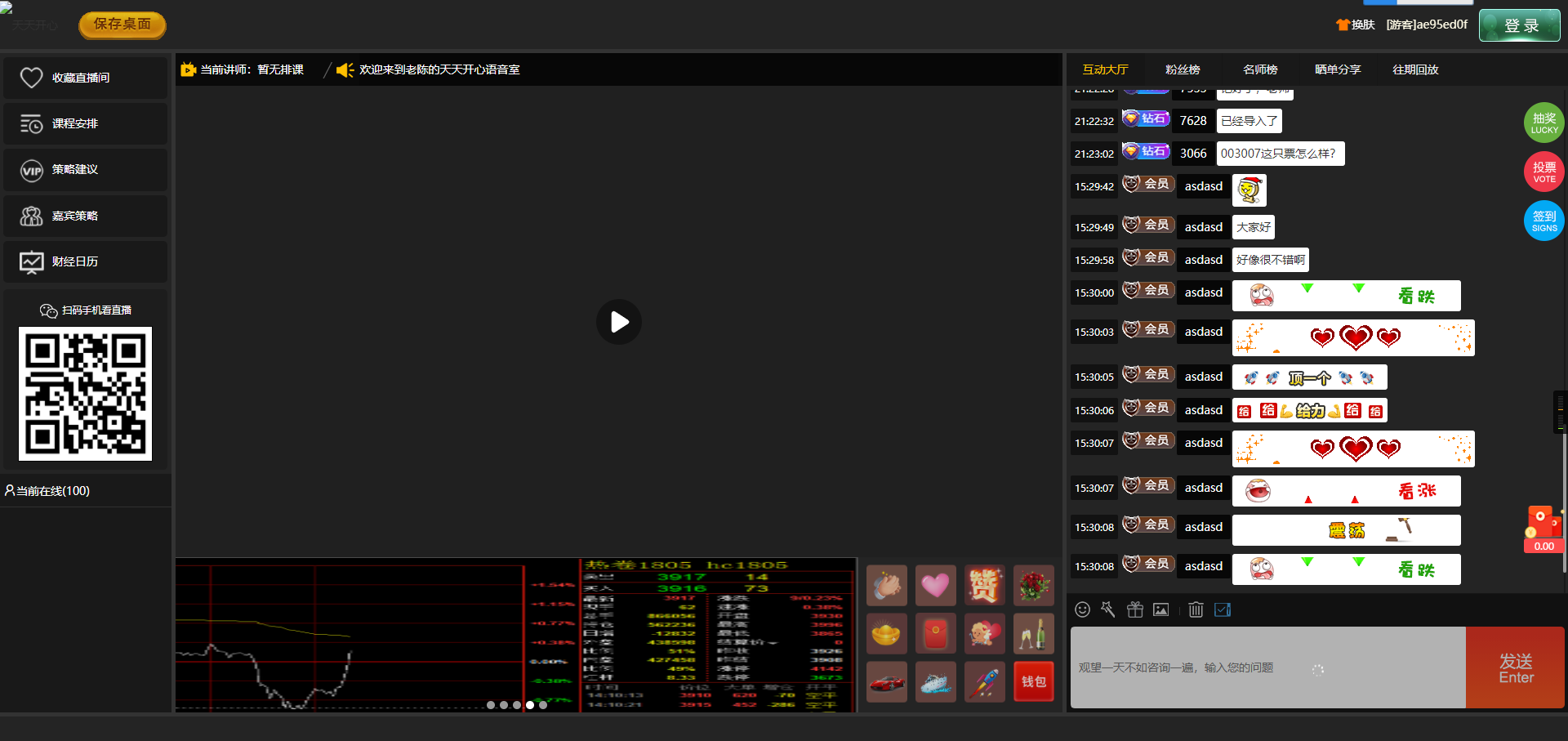The image size is (1568, 741).
Task: Click message '003007这只票怎么样?'
Action: pyautogui.click(x=1280, y=154)
